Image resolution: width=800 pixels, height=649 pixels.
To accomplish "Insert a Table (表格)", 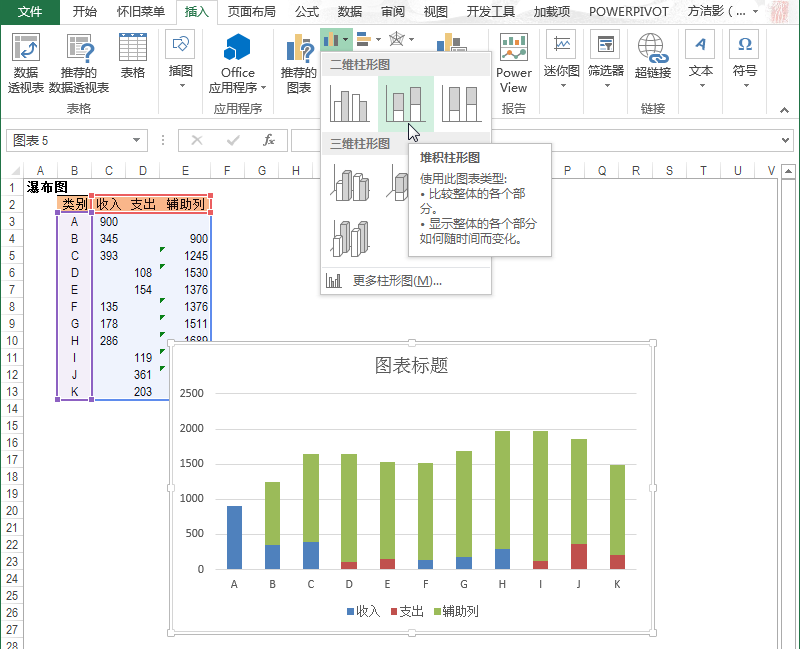I will [133, 56].
